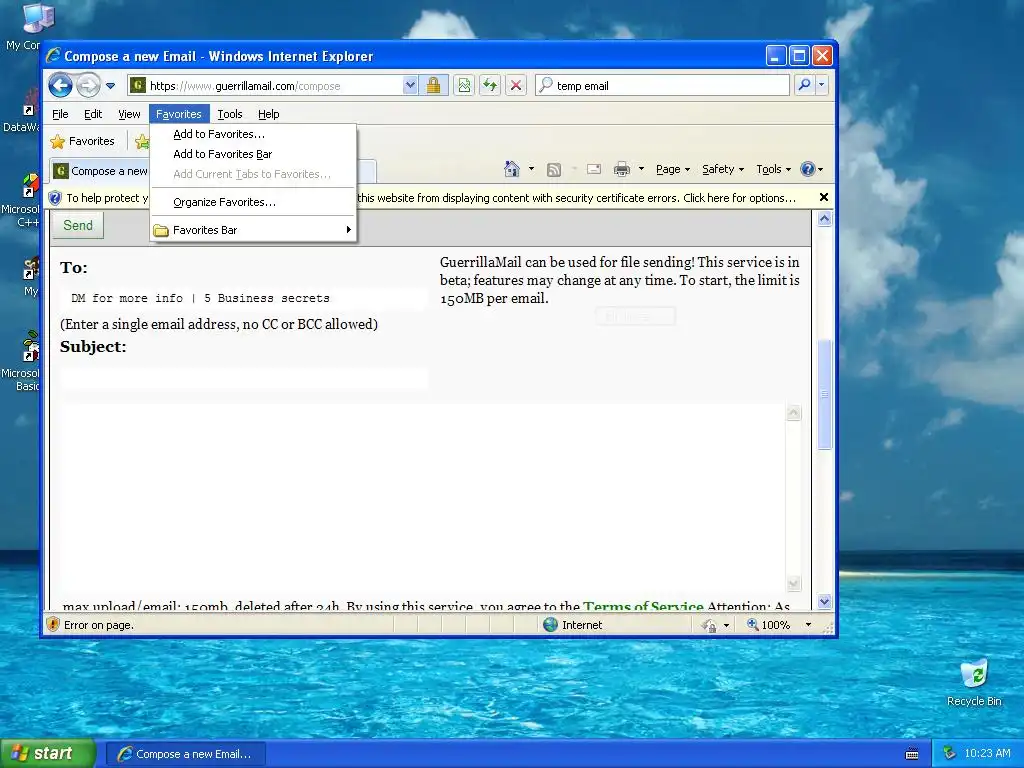Click the page vertical scrollbar thumb
Screen dimensions: 1024x768
point(824,394)
